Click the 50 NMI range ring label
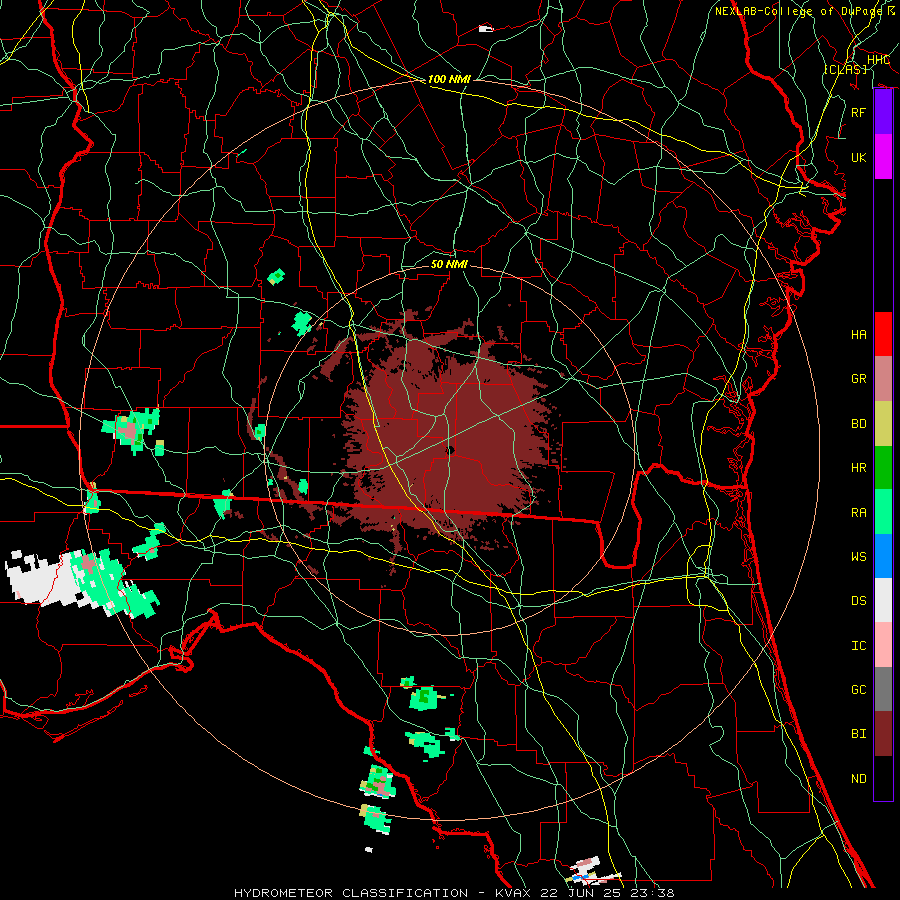The height and width of the screenshot is (900, 900). [x=449, y=264]
